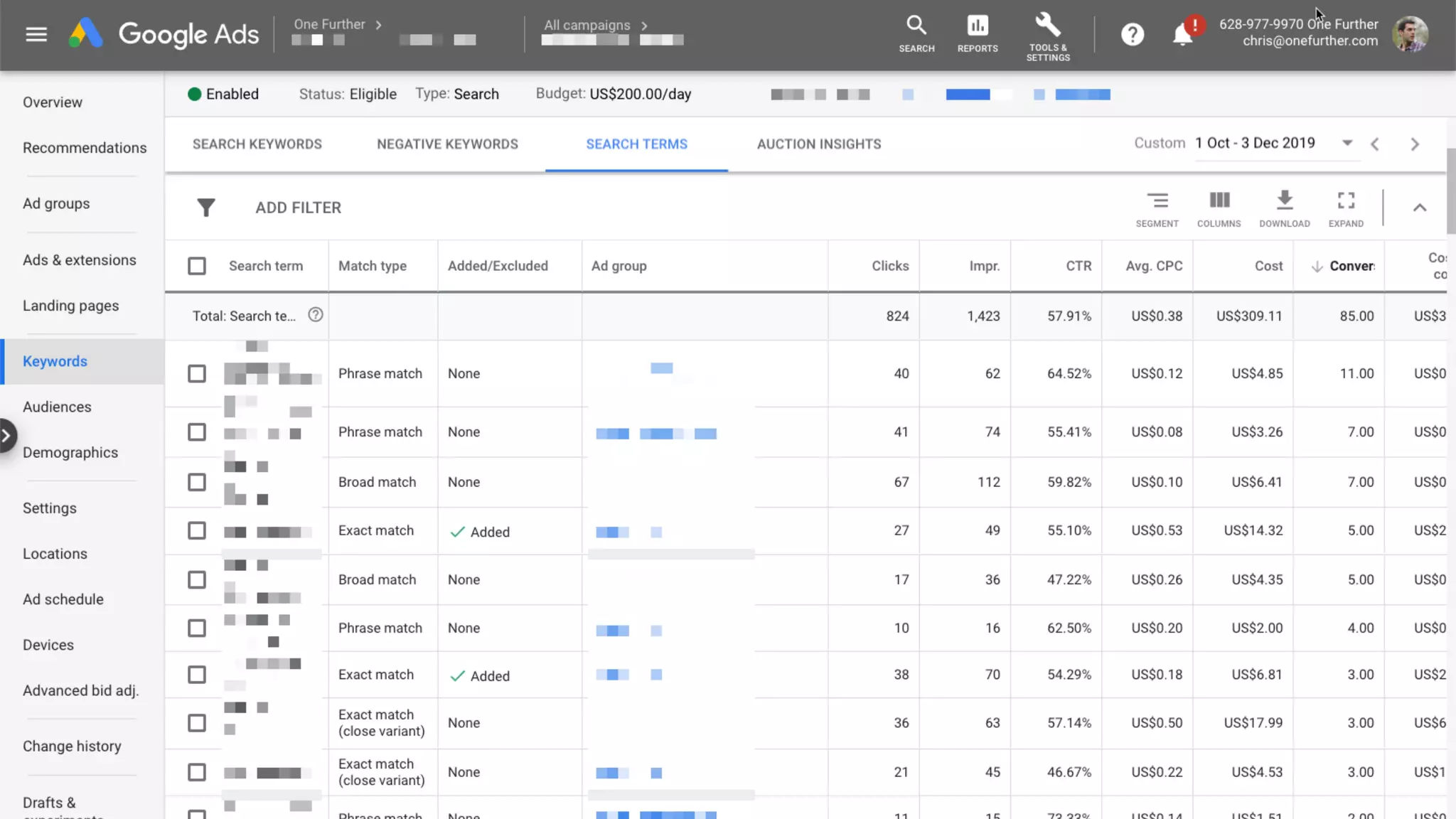Screen dimensions: 1456x819
Task: Open the notifications bell
Action: (x=1182, y=34)
